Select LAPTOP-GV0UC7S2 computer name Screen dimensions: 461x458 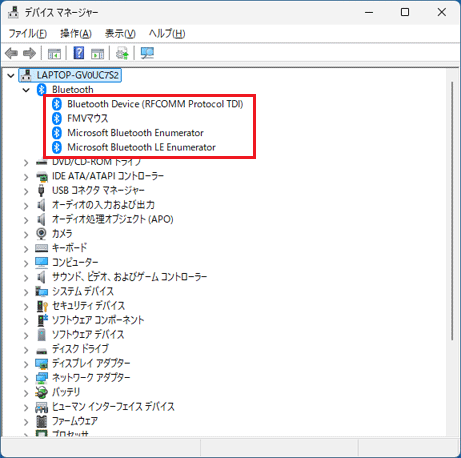pyautogui.click(x=78, y=75)
